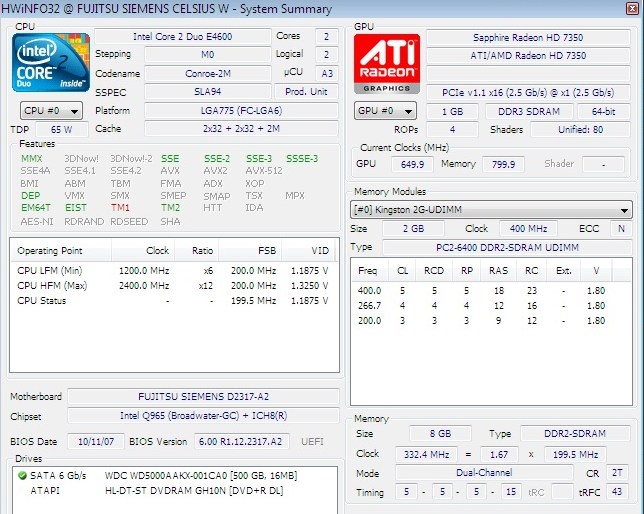
Task: Click the command rate 2T field
Action: click(617, 473)
